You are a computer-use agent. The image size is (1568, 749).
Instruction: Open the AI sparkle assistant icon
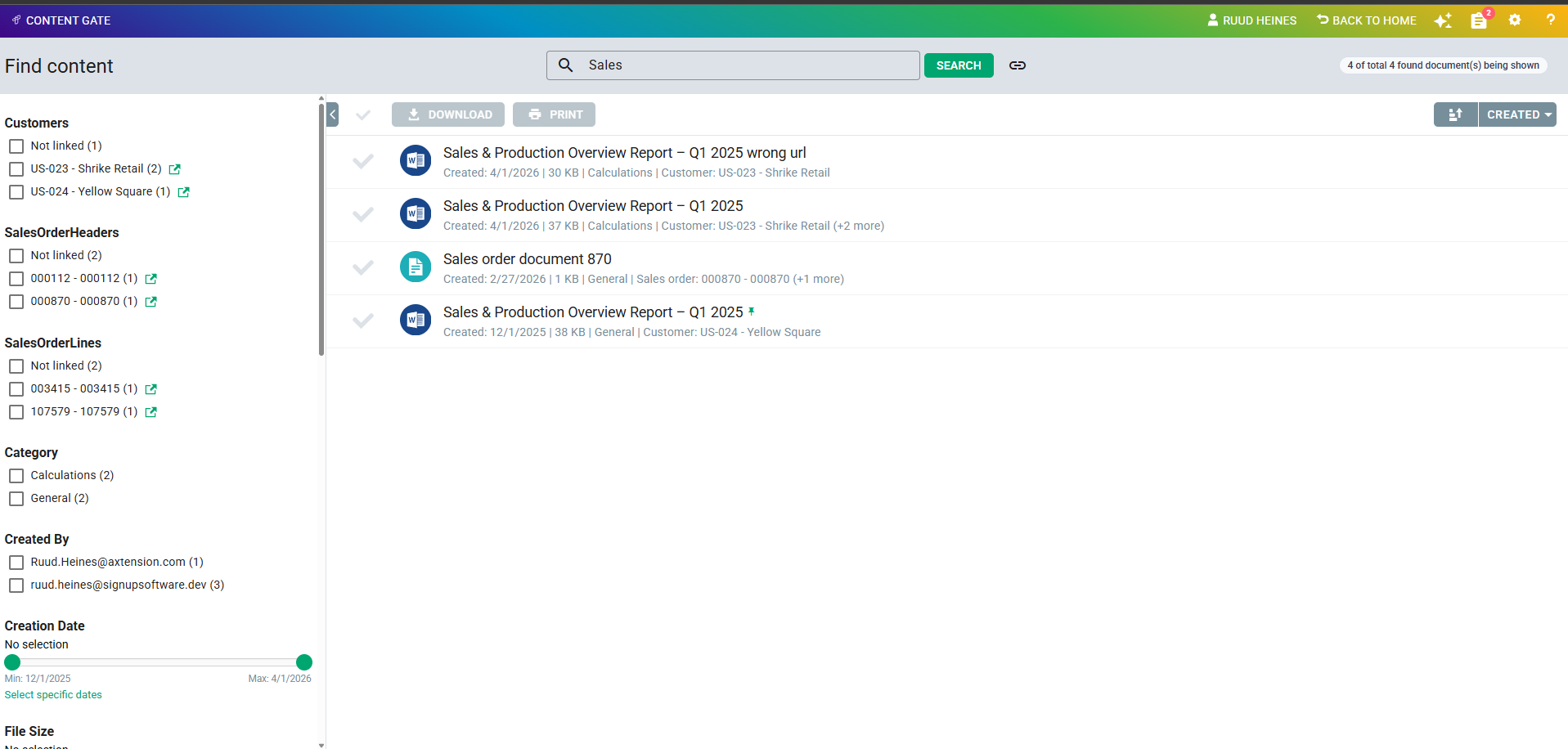1444,20
